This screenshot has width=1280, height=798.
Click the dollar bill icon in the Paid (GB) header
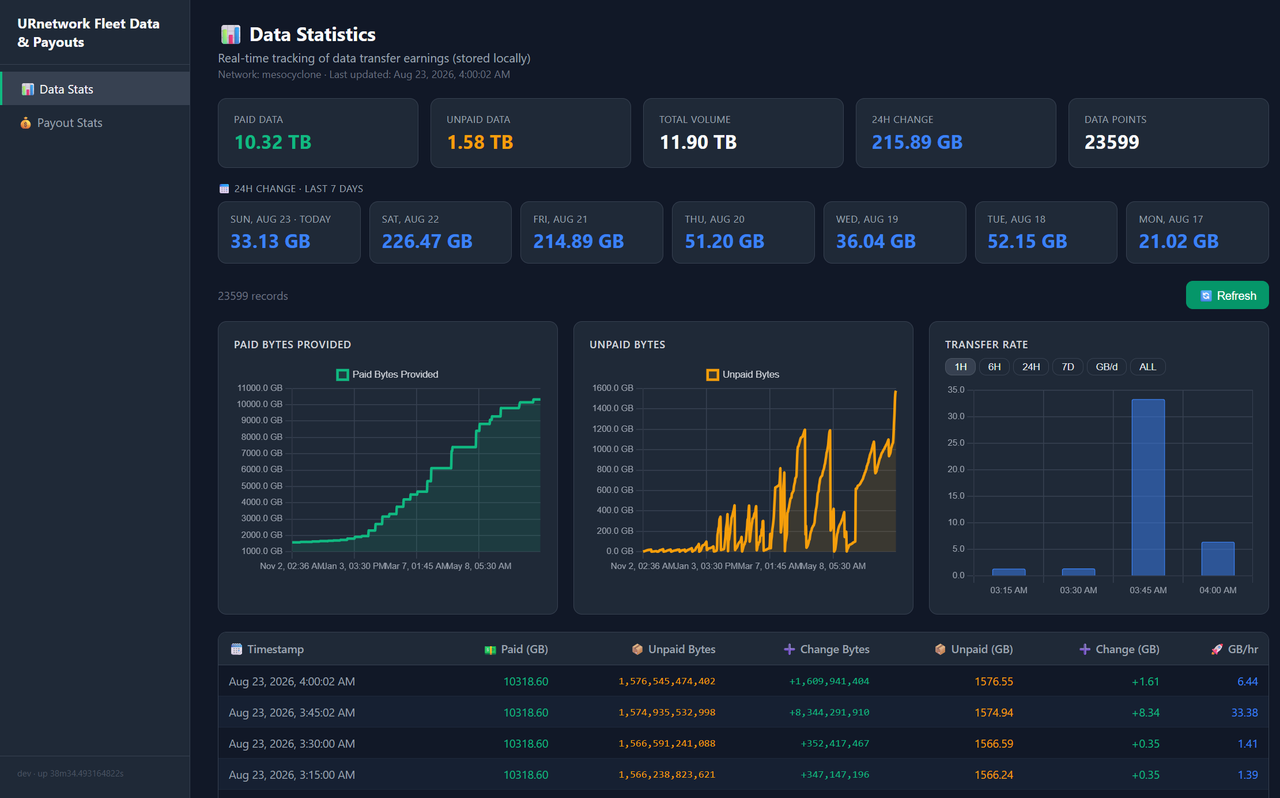tap(490, 649)
